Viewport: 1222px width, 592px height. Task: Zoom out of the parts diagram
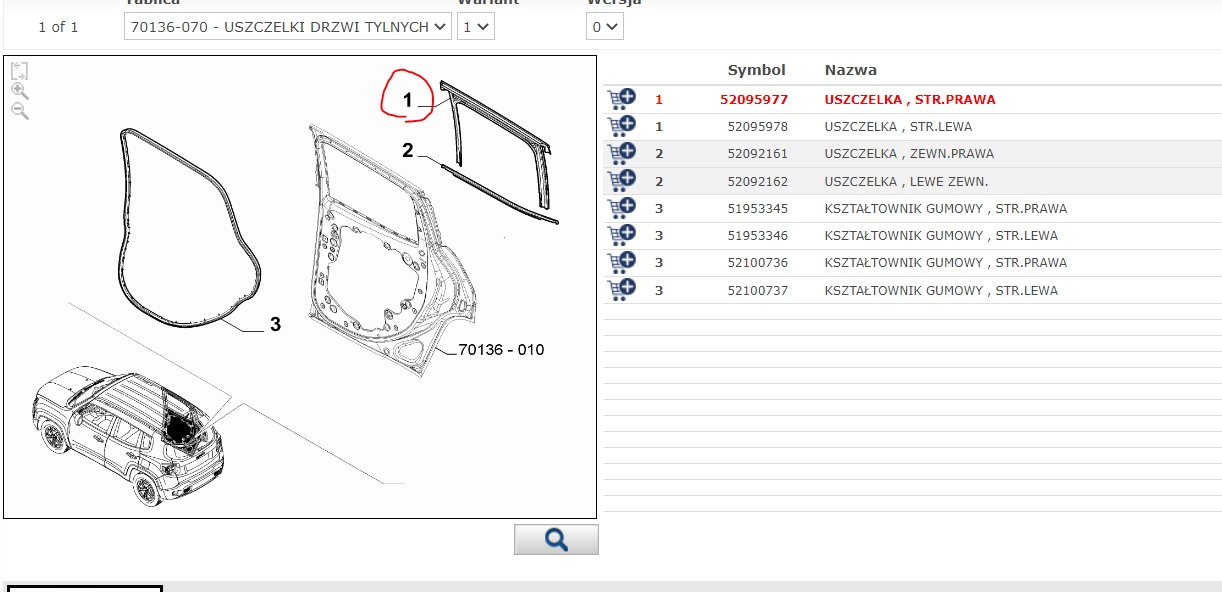pos(20,110)
